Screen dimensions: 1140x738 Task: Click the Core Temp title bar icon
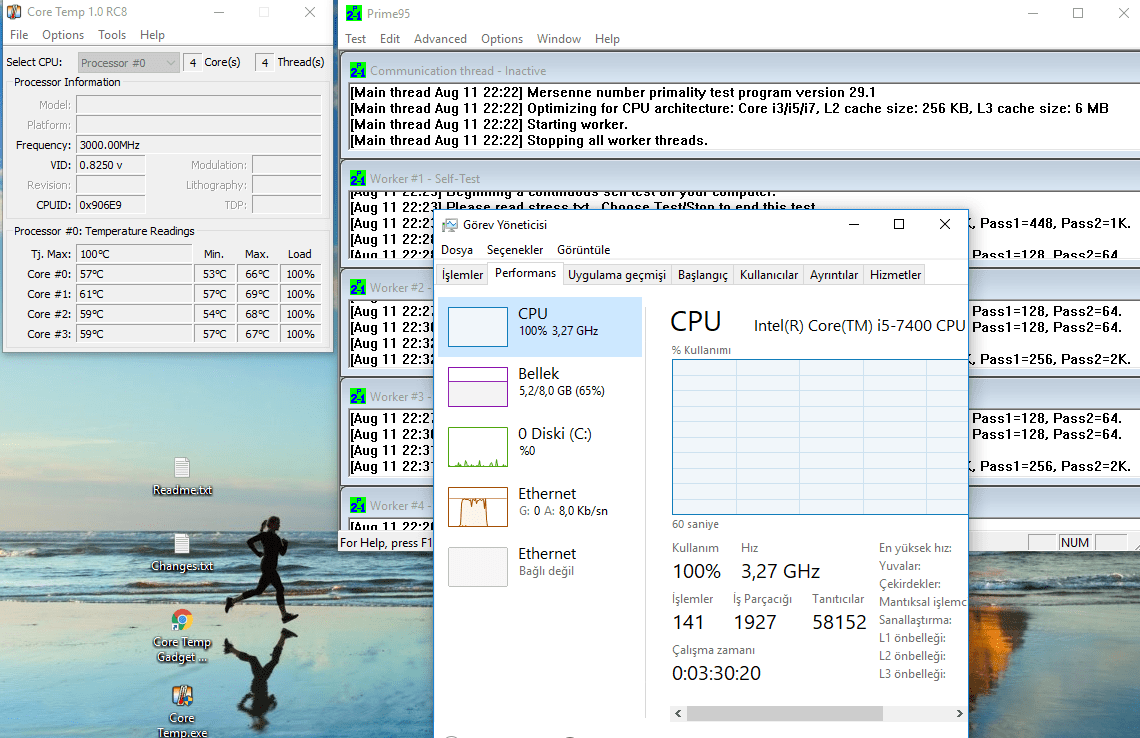[x=14, y=12]
